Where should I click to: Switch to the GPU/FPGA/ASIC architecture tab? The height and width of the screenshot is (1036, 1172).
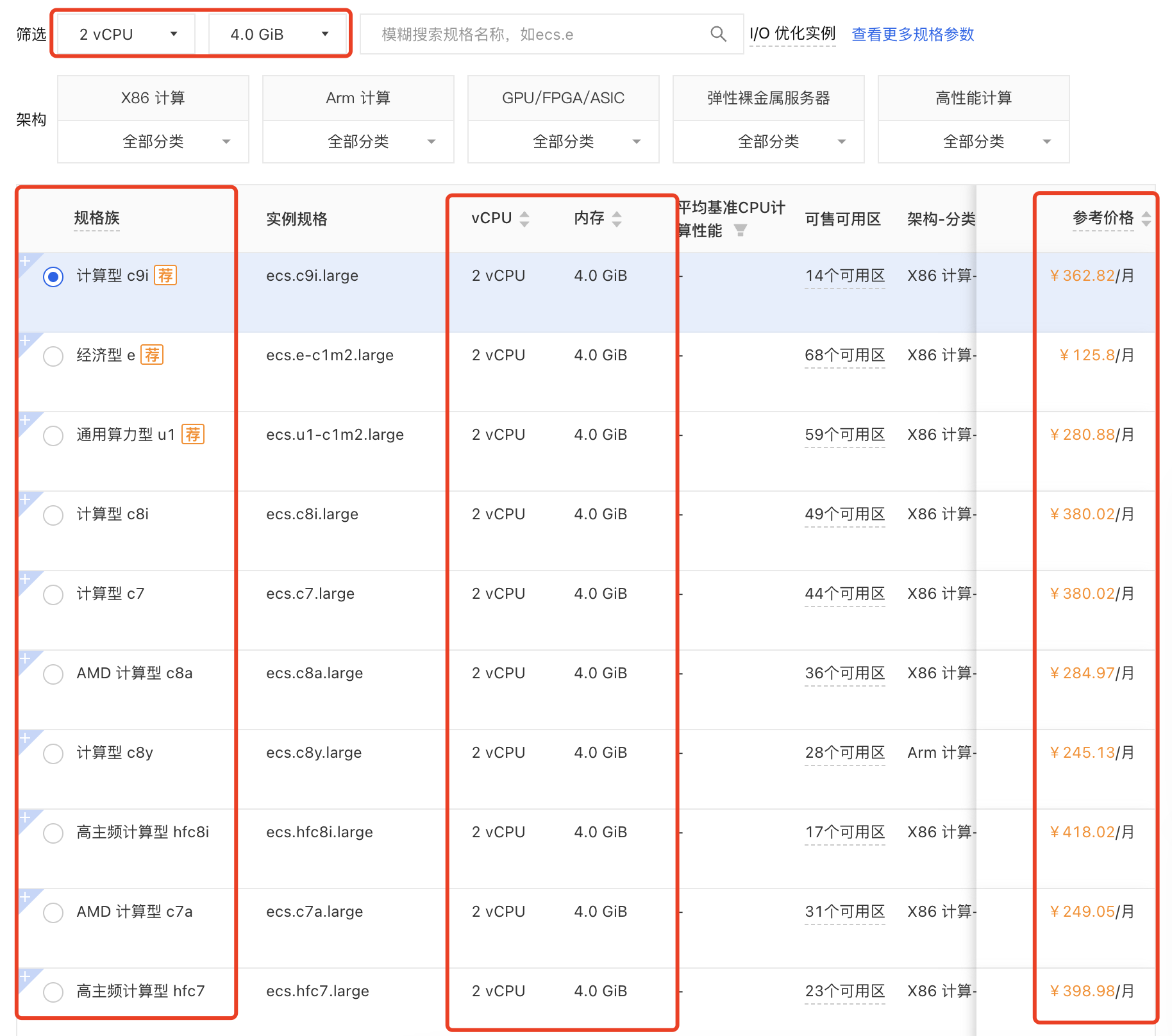pyautogui.click(x=564, y=98)
